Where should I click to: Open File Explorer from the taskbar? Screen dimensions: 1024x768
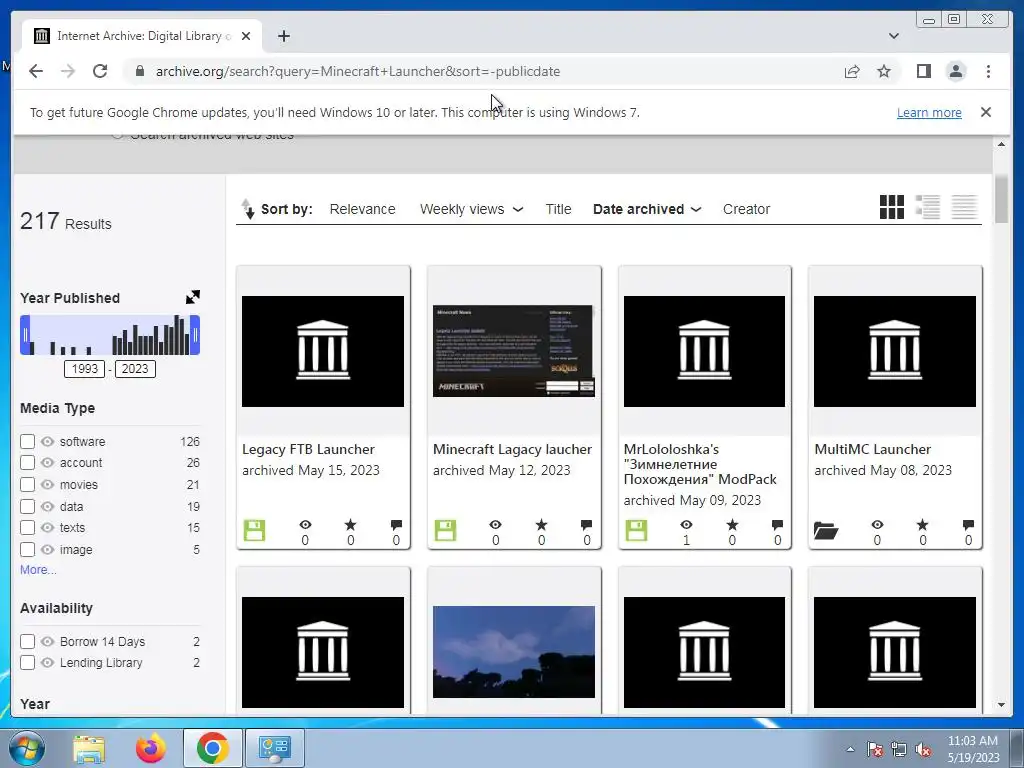89,748
